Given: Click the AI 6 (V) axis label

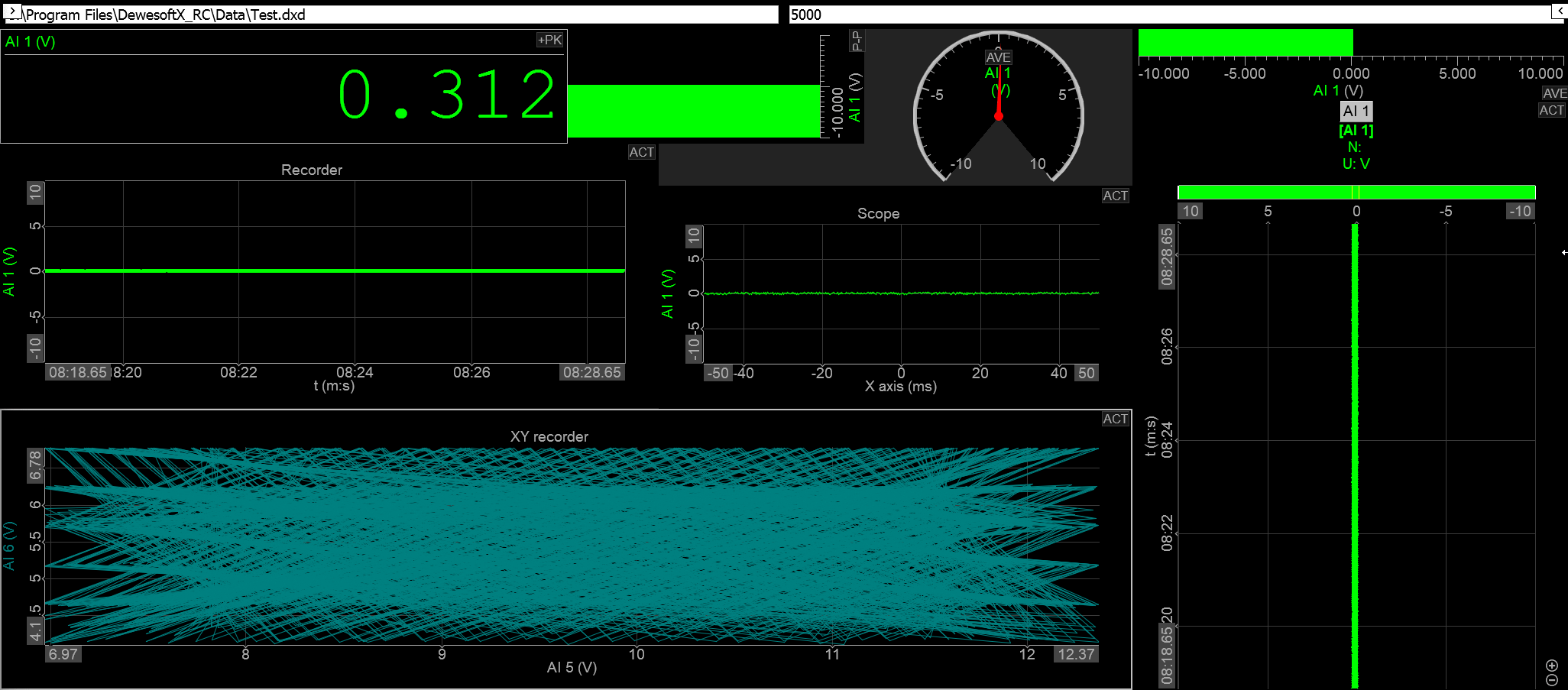Looking at the screenshot, I should point(9,546).
